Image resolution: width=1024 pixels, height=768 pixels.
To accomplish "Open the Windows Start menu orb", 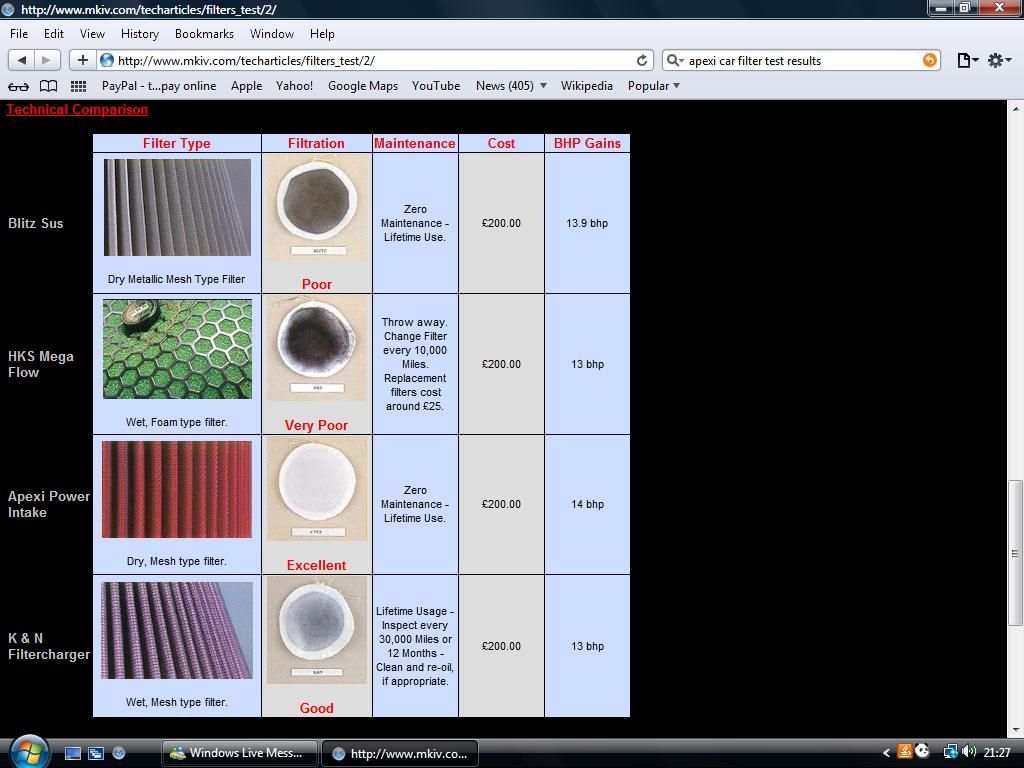I will coord(29,752).
